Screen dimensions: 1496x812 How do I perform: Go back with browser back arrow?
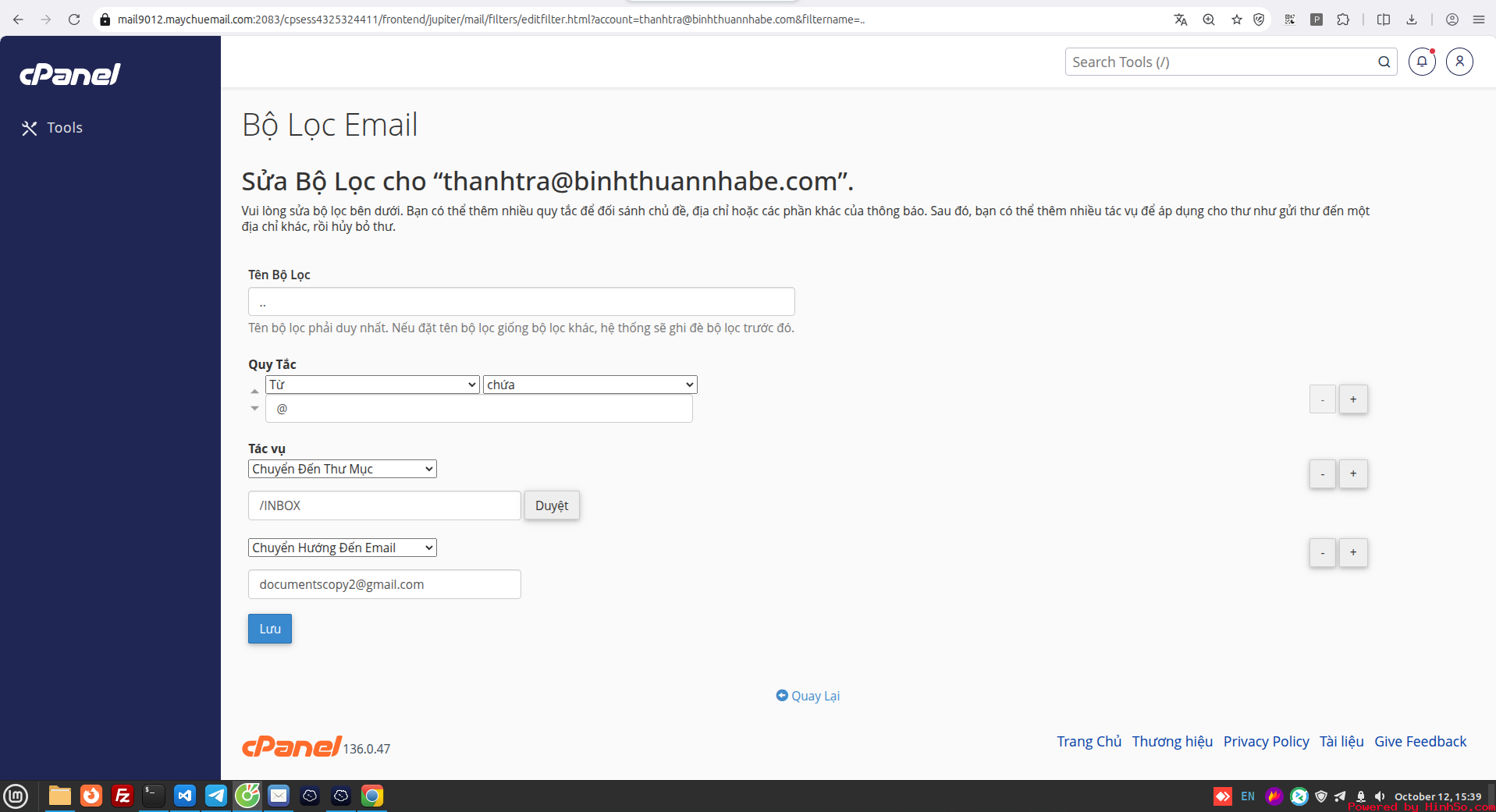point(18,20)
